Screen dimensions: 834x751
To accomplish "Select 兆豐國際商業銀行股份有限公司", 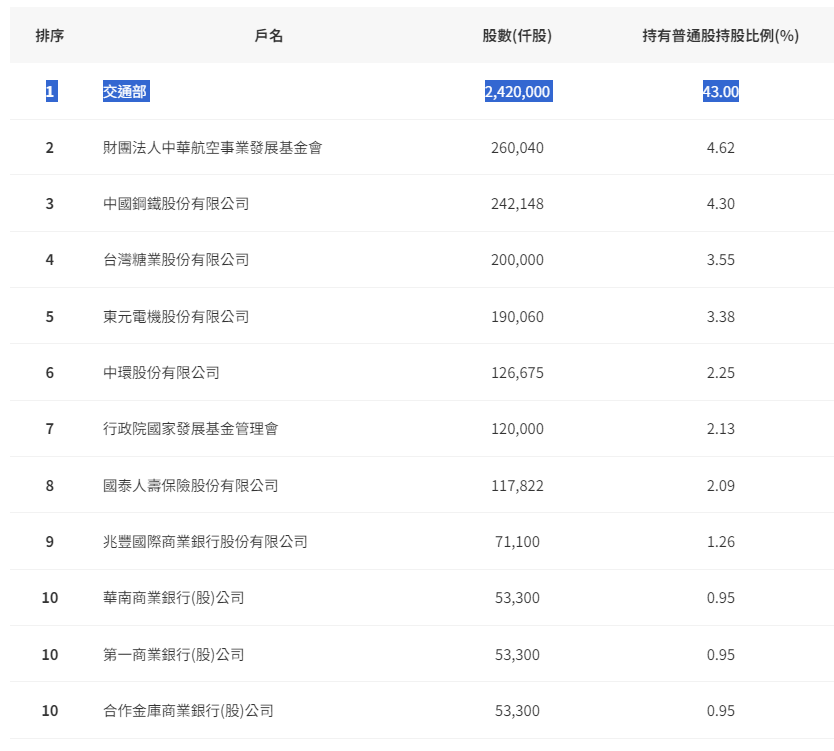I will (x=205, y=541).
